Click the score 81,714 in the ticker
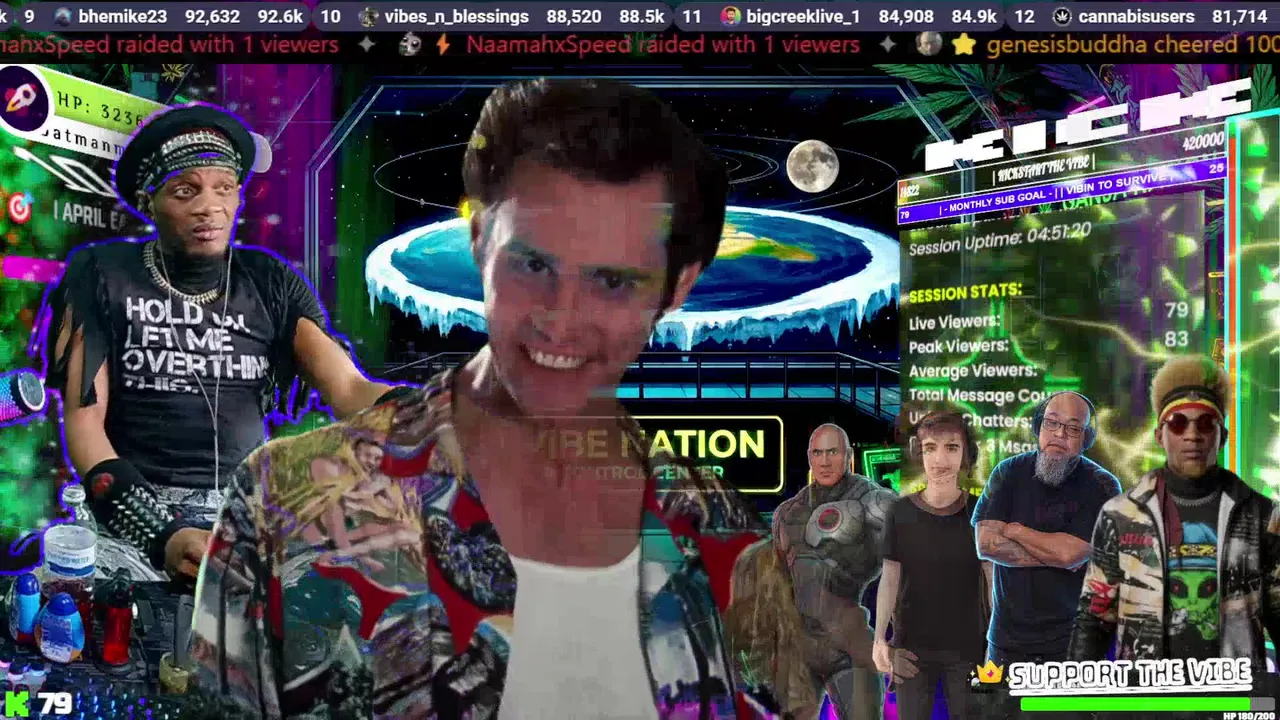Viewport: 1280px width, 720px height. (1239, 16)
